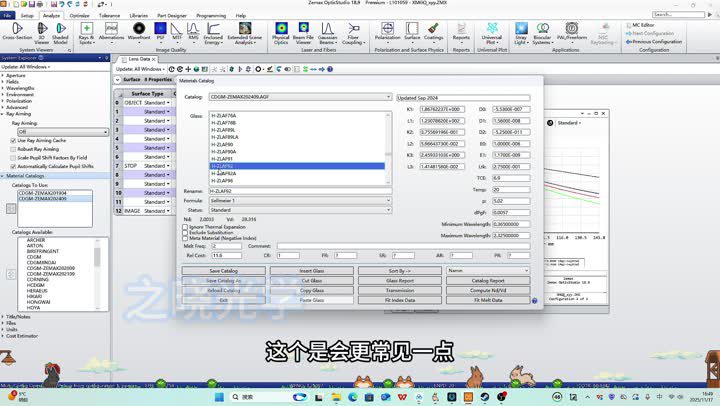The image size is (720, 406).
Task: Open the Enclosed Energy analysis
Action: pos(213,33)
